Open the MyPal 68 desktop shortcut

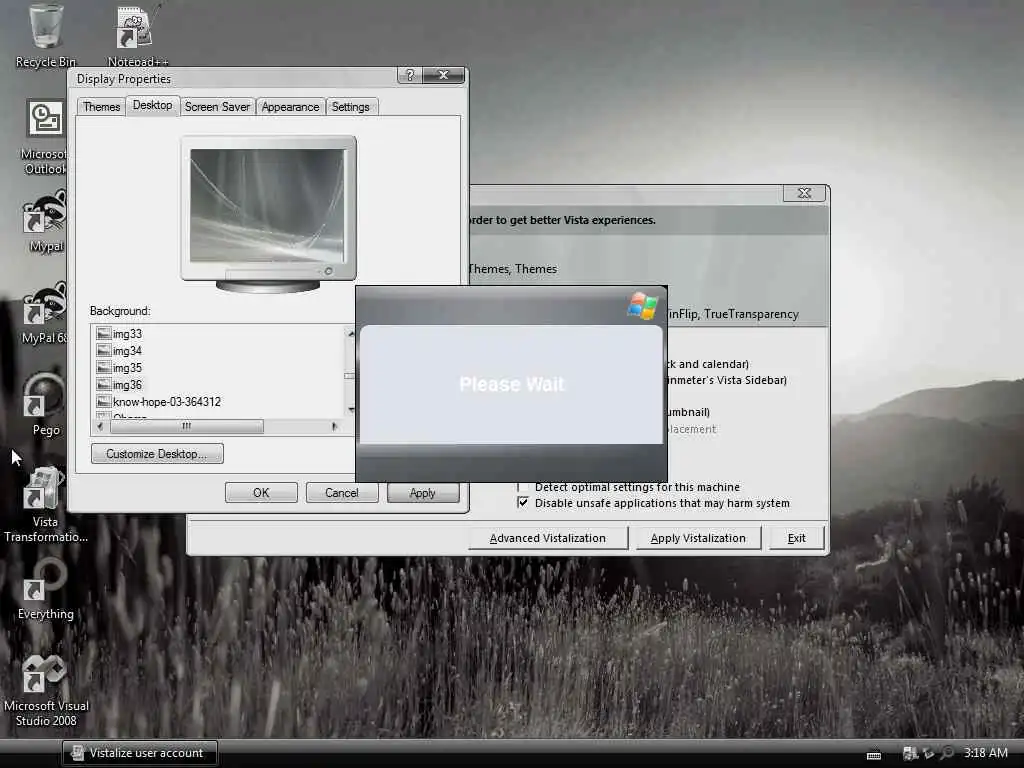(x=45, y=313)
